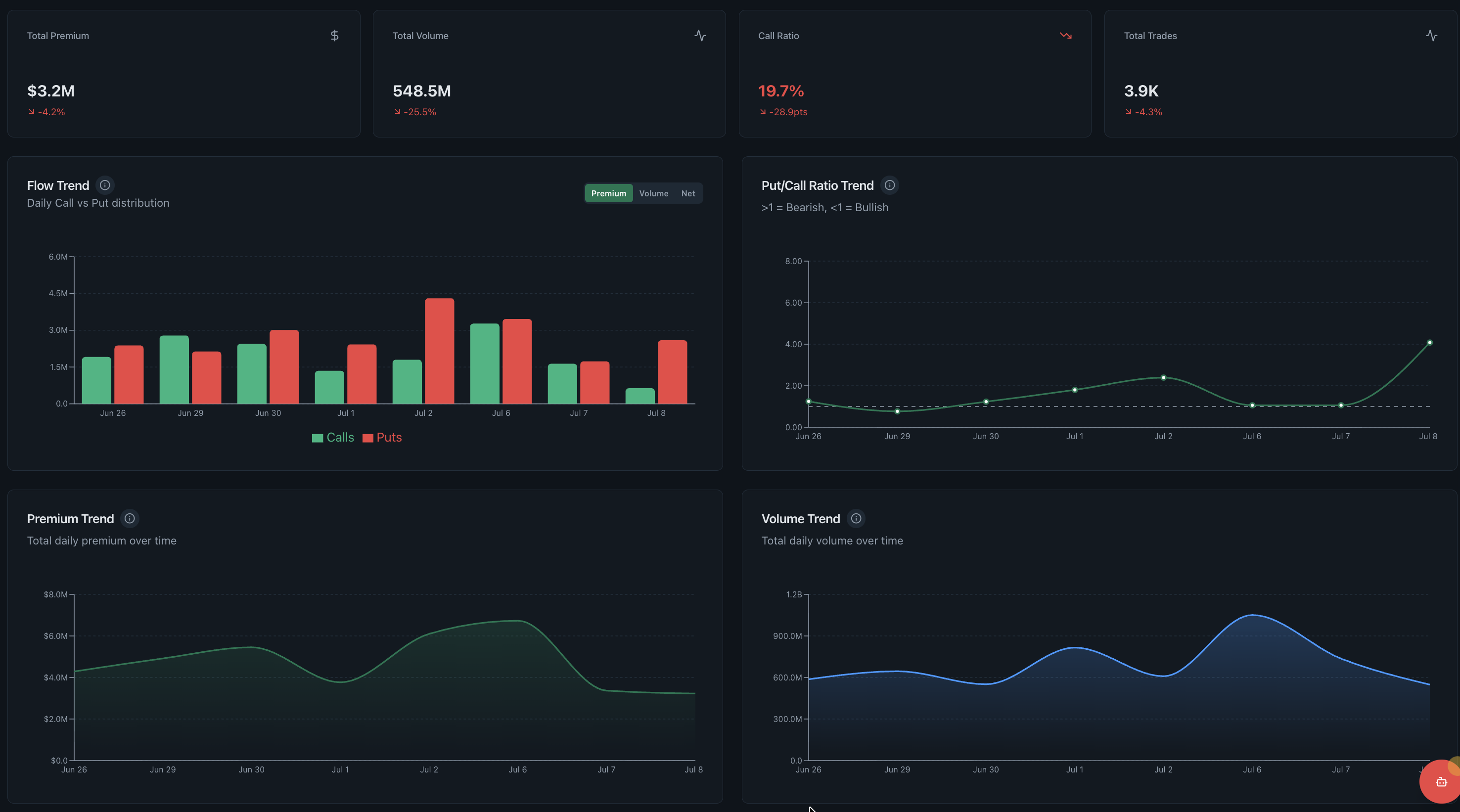Click the Jul 6 peak in Premium Trend chart

click(517, 621)
